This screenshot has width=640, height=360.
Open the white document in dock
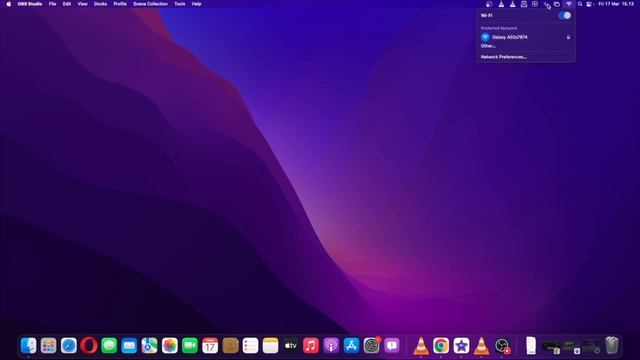click(531, 346)
